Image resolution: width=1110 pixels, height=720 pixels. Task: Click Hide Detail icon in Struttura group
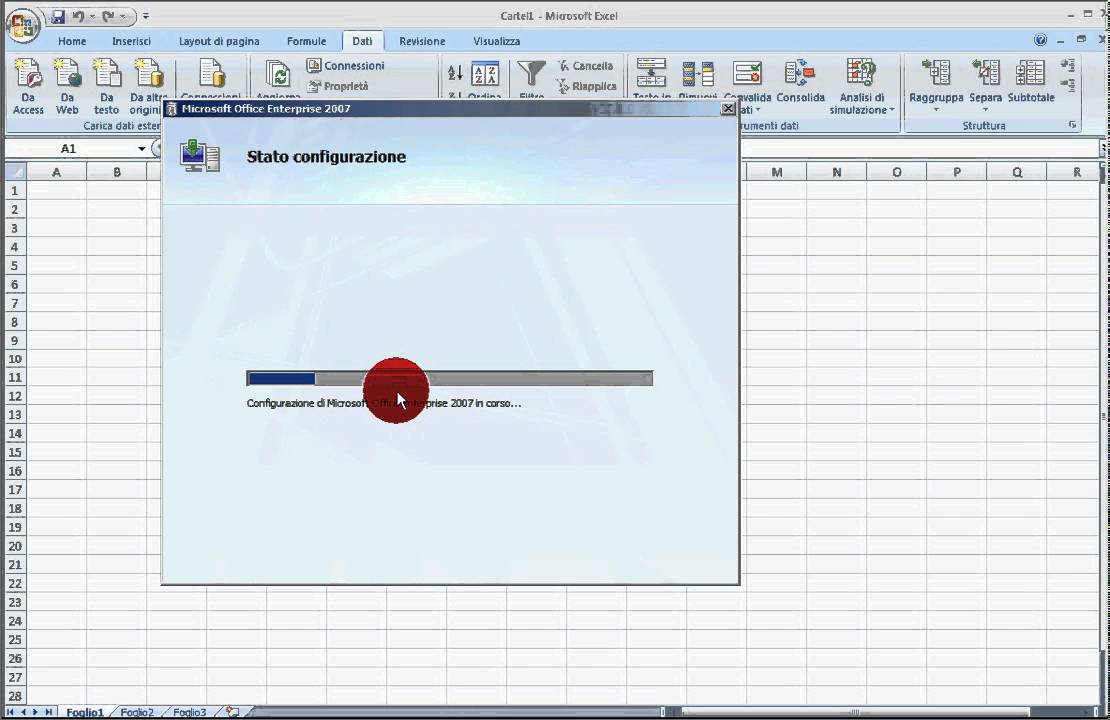tap(1068, 86)
